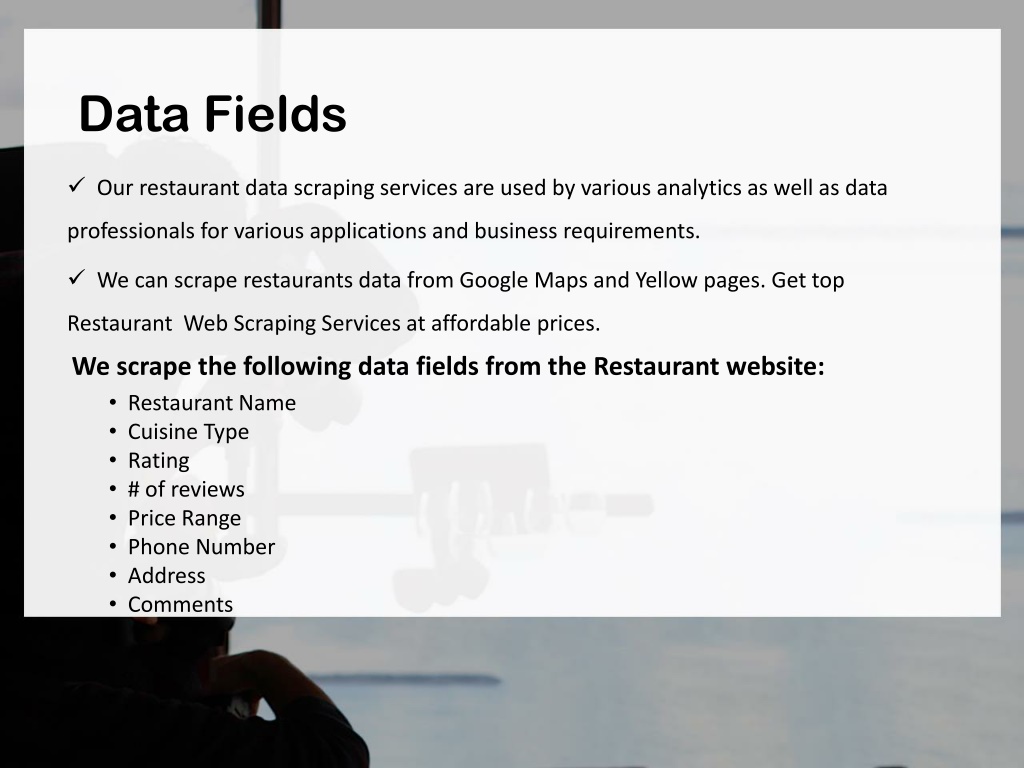The image size is (1024, 768).
Task: Click the Data Fields heading
Action: point(212,114)
